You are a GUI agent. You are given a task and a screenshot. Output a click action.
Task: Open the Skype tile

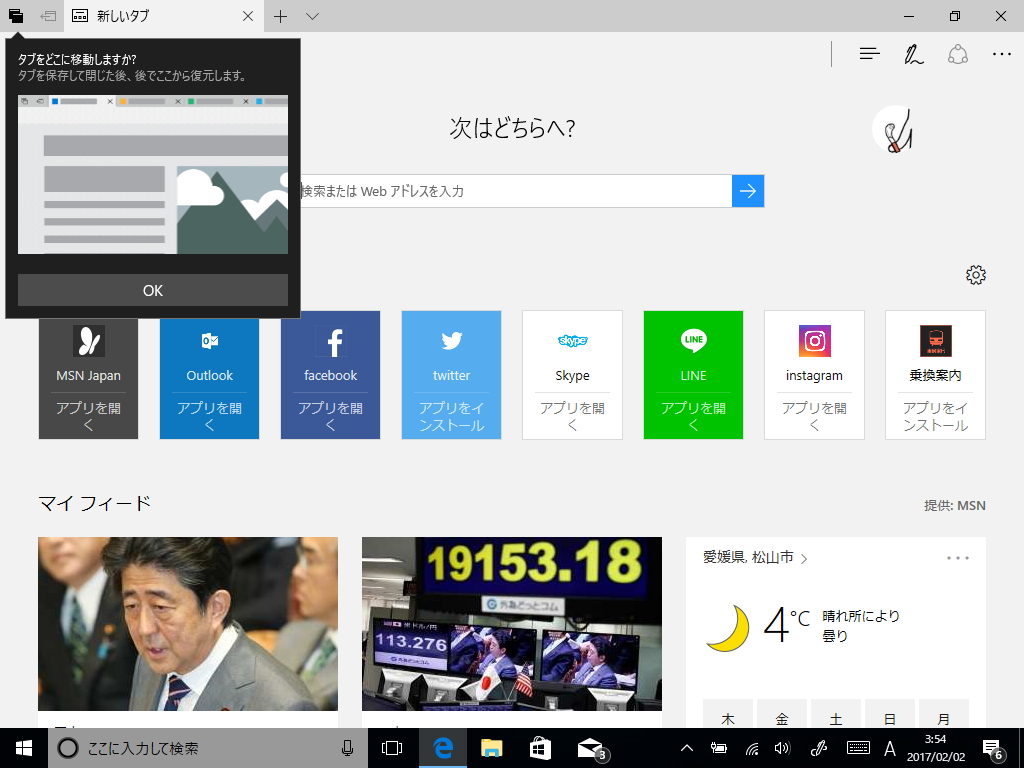point(572,376)
